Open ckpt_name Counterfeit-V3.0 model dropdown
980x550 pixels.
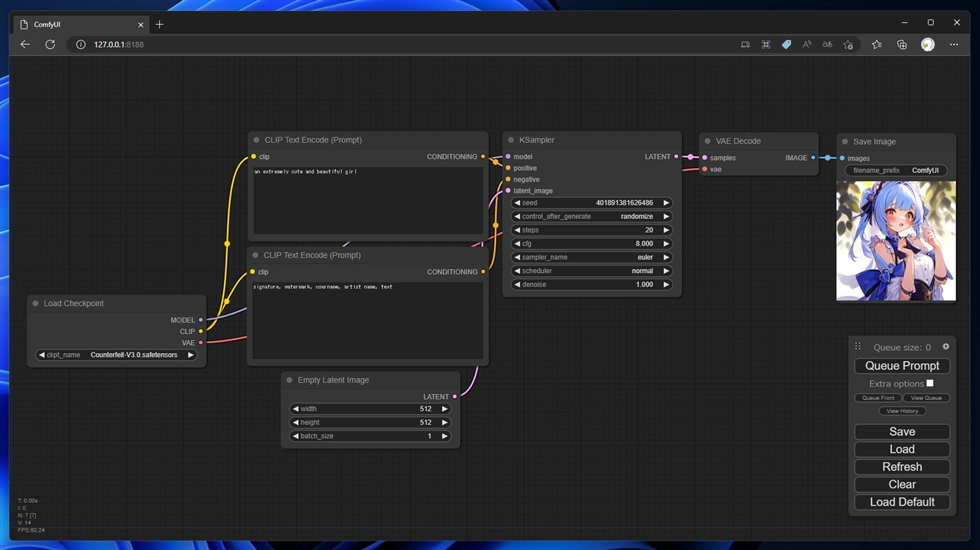(116, 355)
